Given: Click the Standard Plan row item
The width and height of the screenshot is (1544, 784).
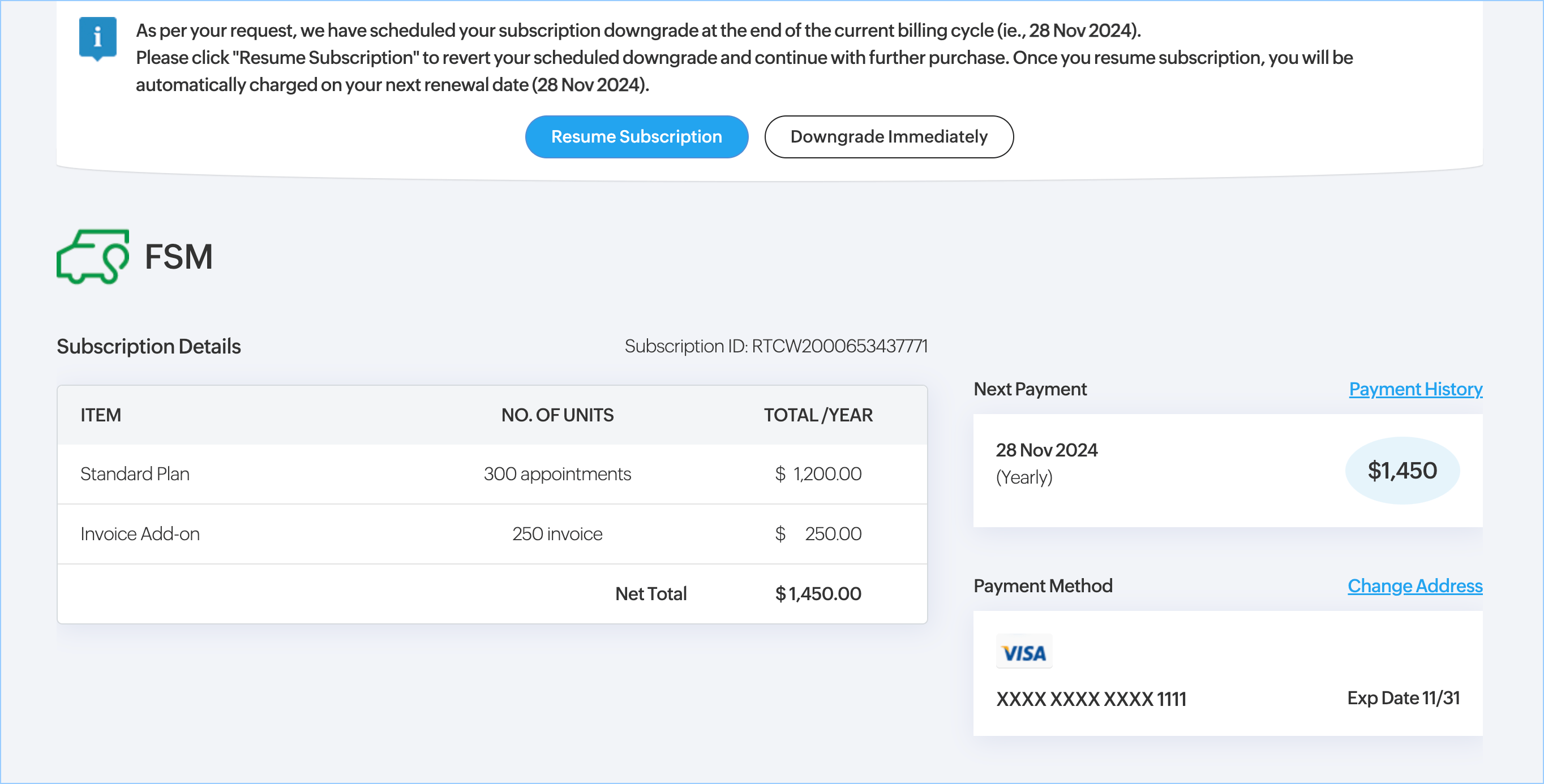Looking at the screenshot, I should click(135, 474).
